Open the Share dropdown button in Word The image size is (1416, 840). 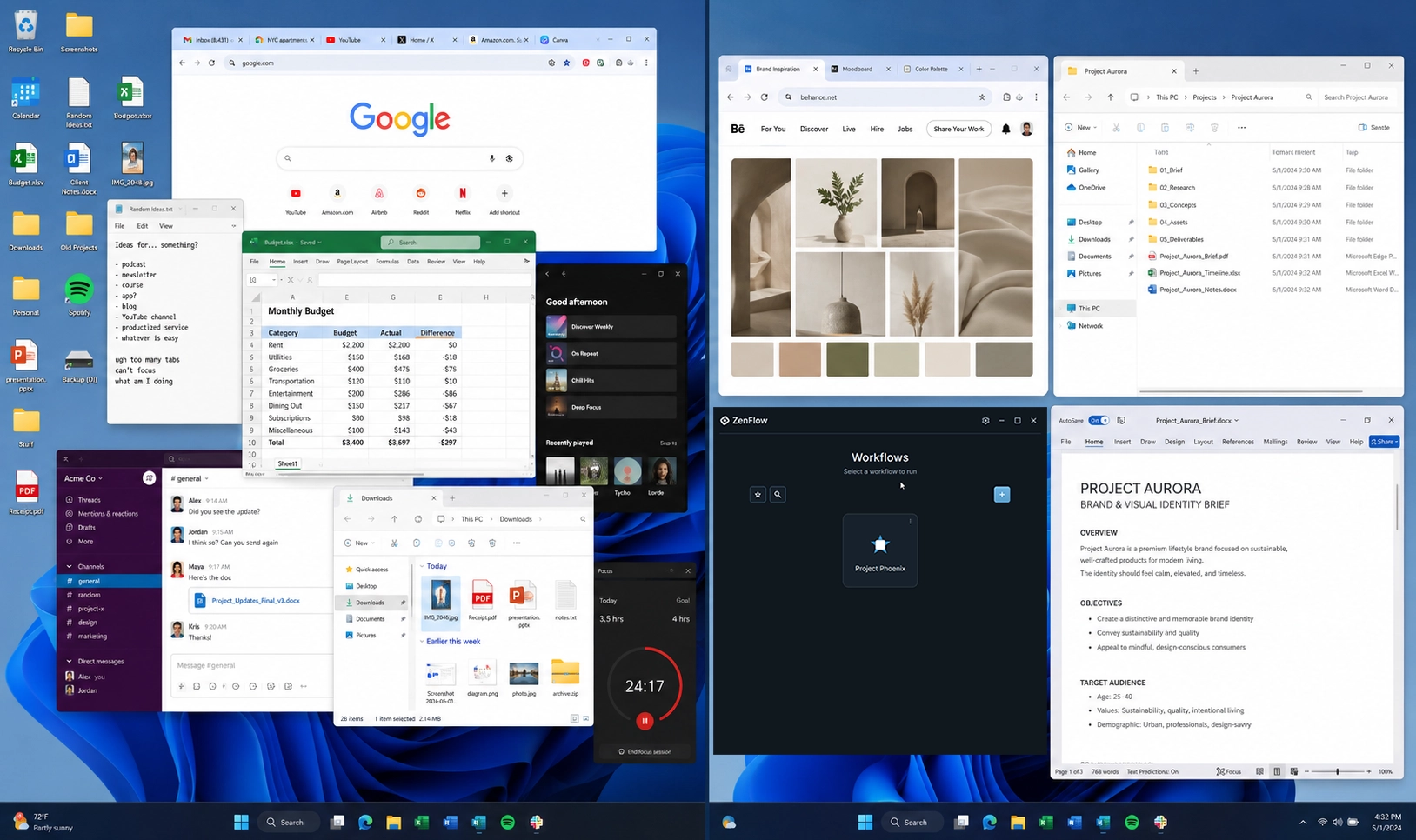(x=1384, y=442)
